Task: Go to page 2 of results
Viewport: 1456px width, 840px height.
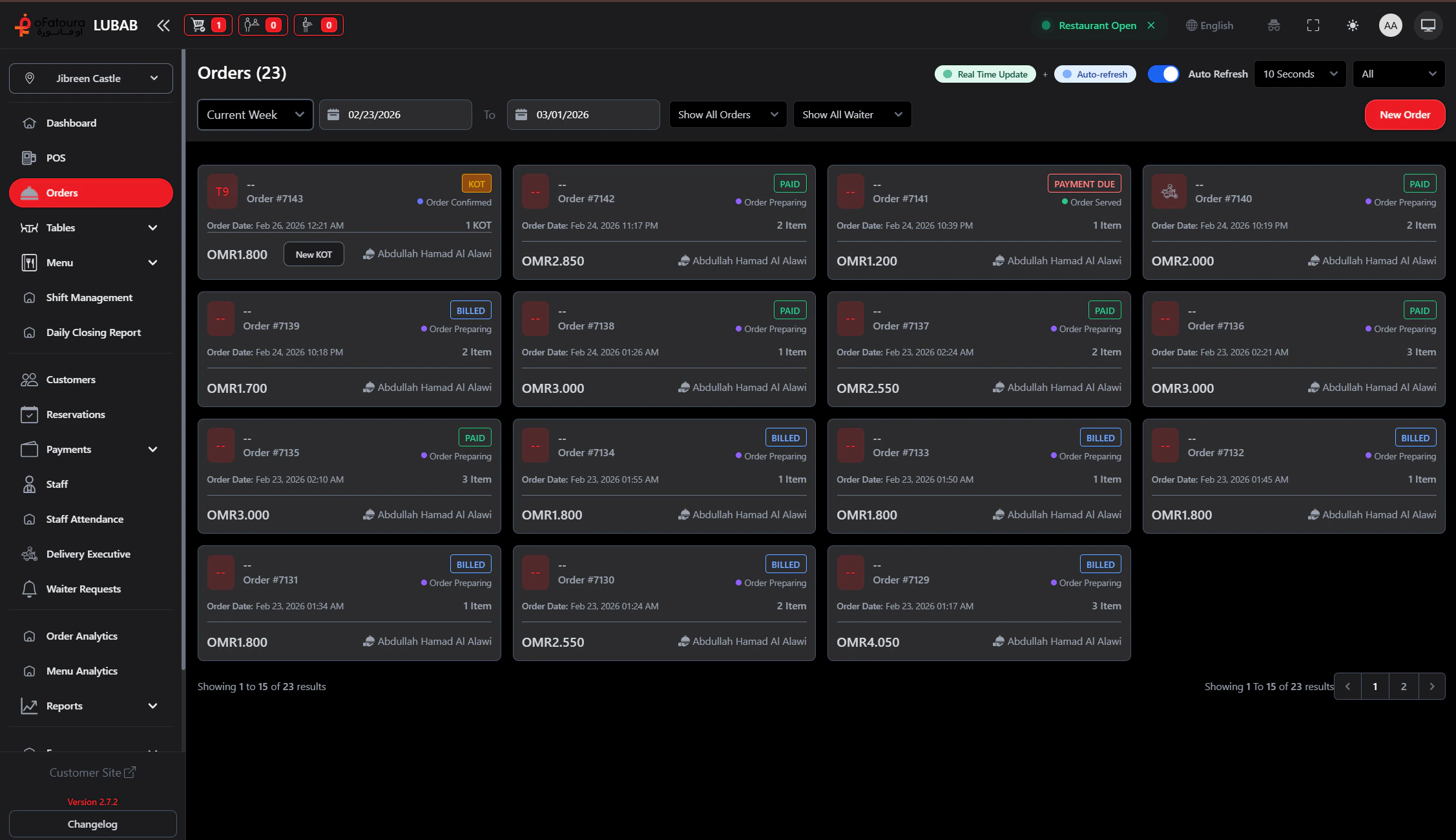Action: point(1403,686)
